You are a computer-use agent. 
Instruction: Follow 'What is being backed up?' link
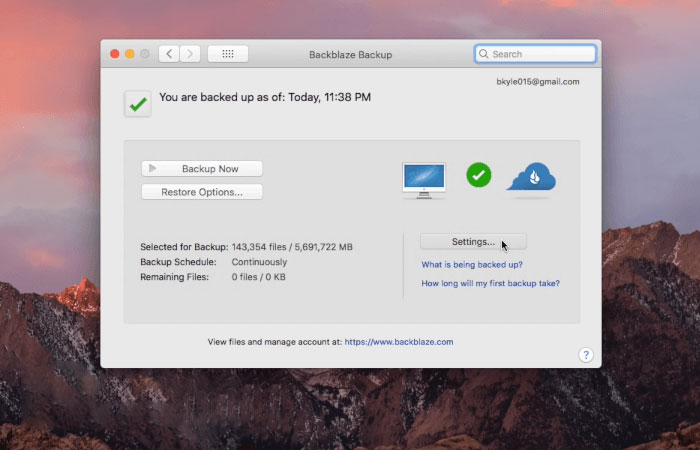pos(472,265)
